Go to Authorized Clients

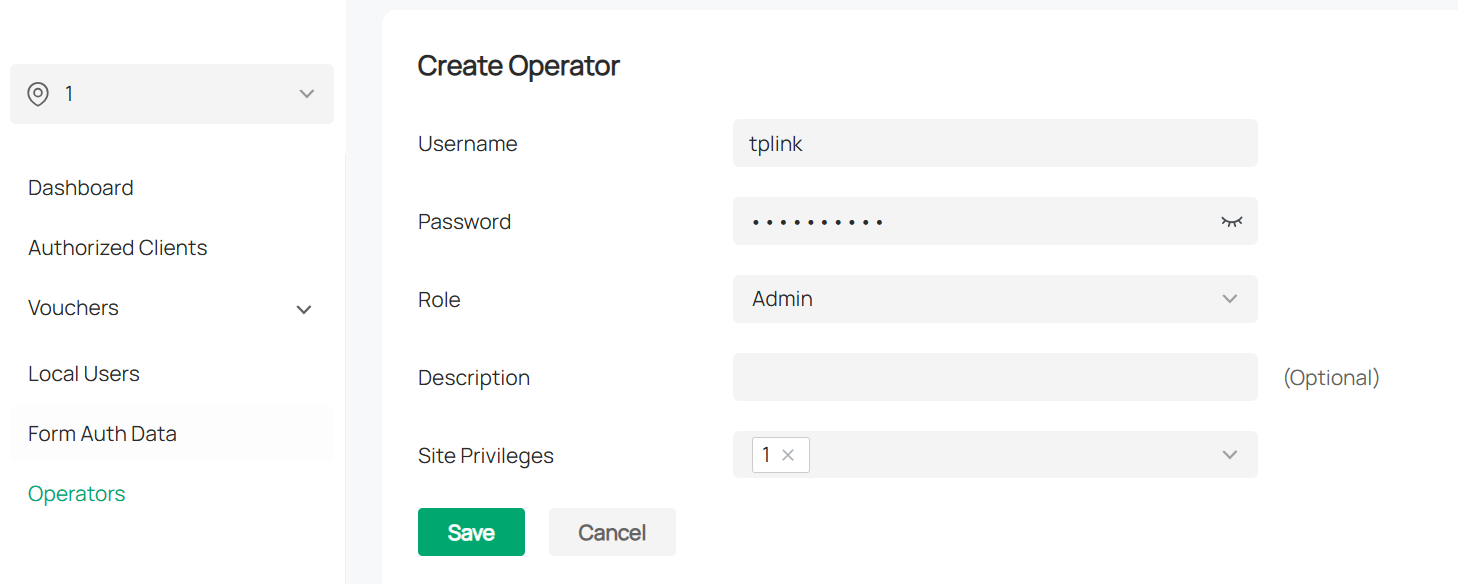click(118, 248)
